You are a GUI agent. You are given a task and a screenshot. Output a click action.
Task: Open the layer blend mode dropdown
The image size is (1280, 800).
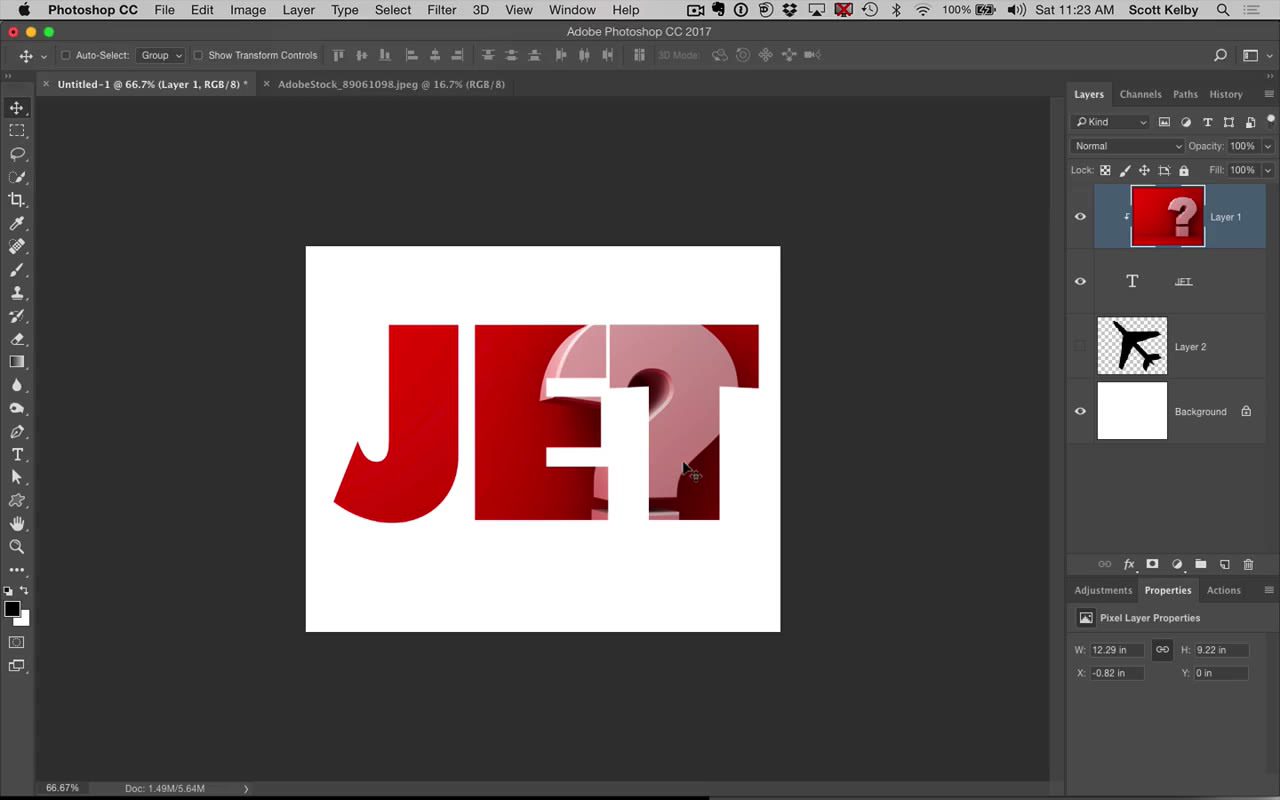1127,145
